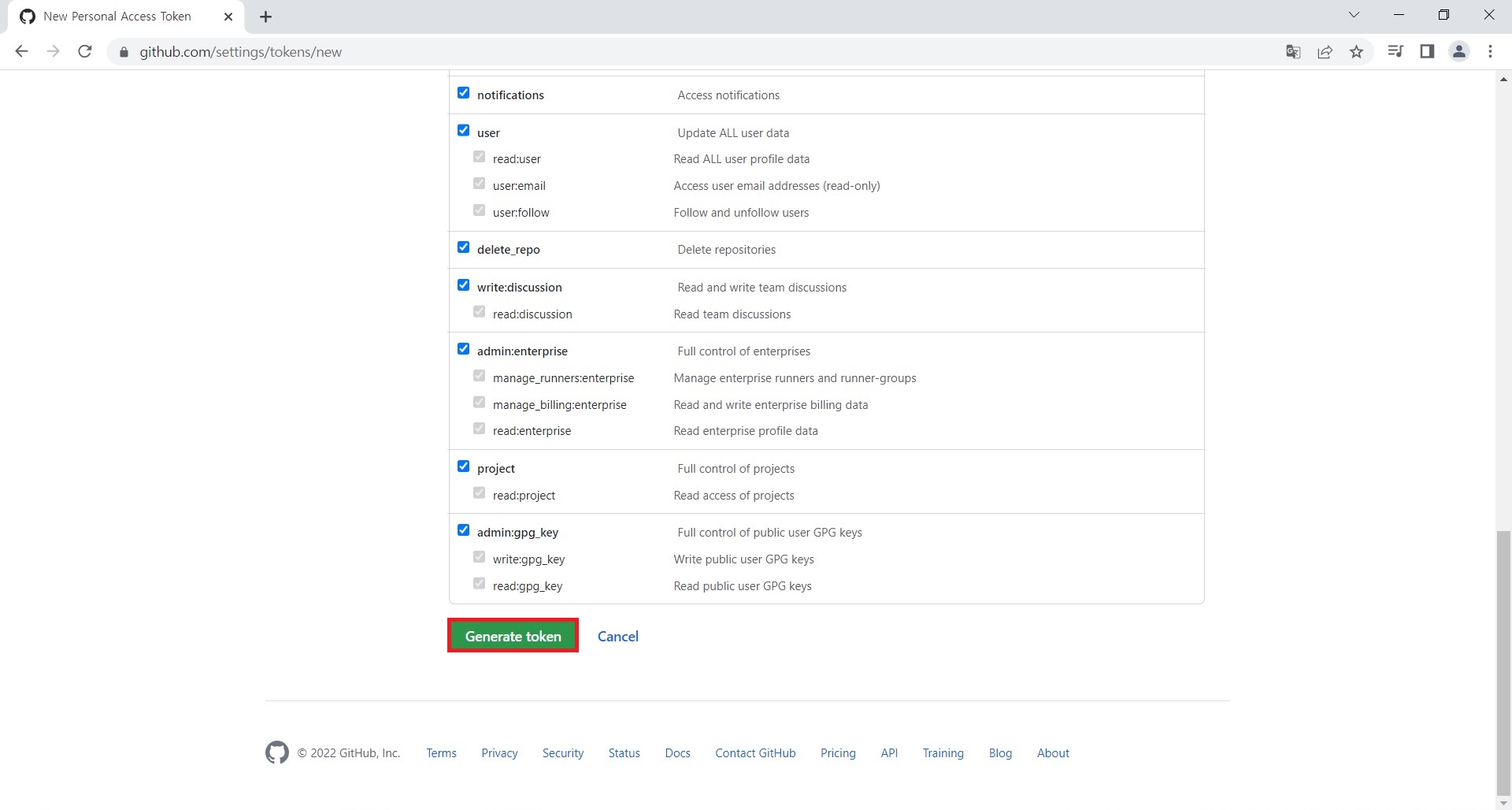1512x810 pixels.
Task: Click the browser forward arrow
Action: click(x=53, y=52)
